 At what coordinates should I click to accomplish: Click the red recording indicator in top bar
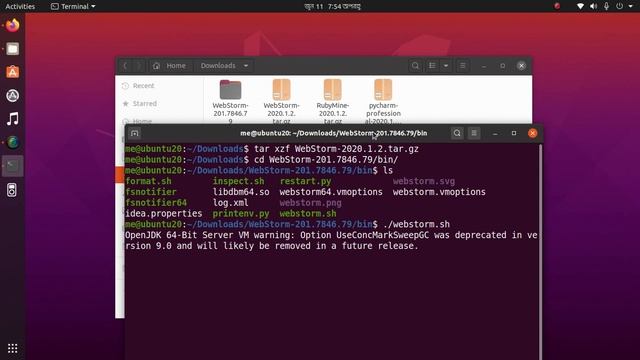click(557, 6)
